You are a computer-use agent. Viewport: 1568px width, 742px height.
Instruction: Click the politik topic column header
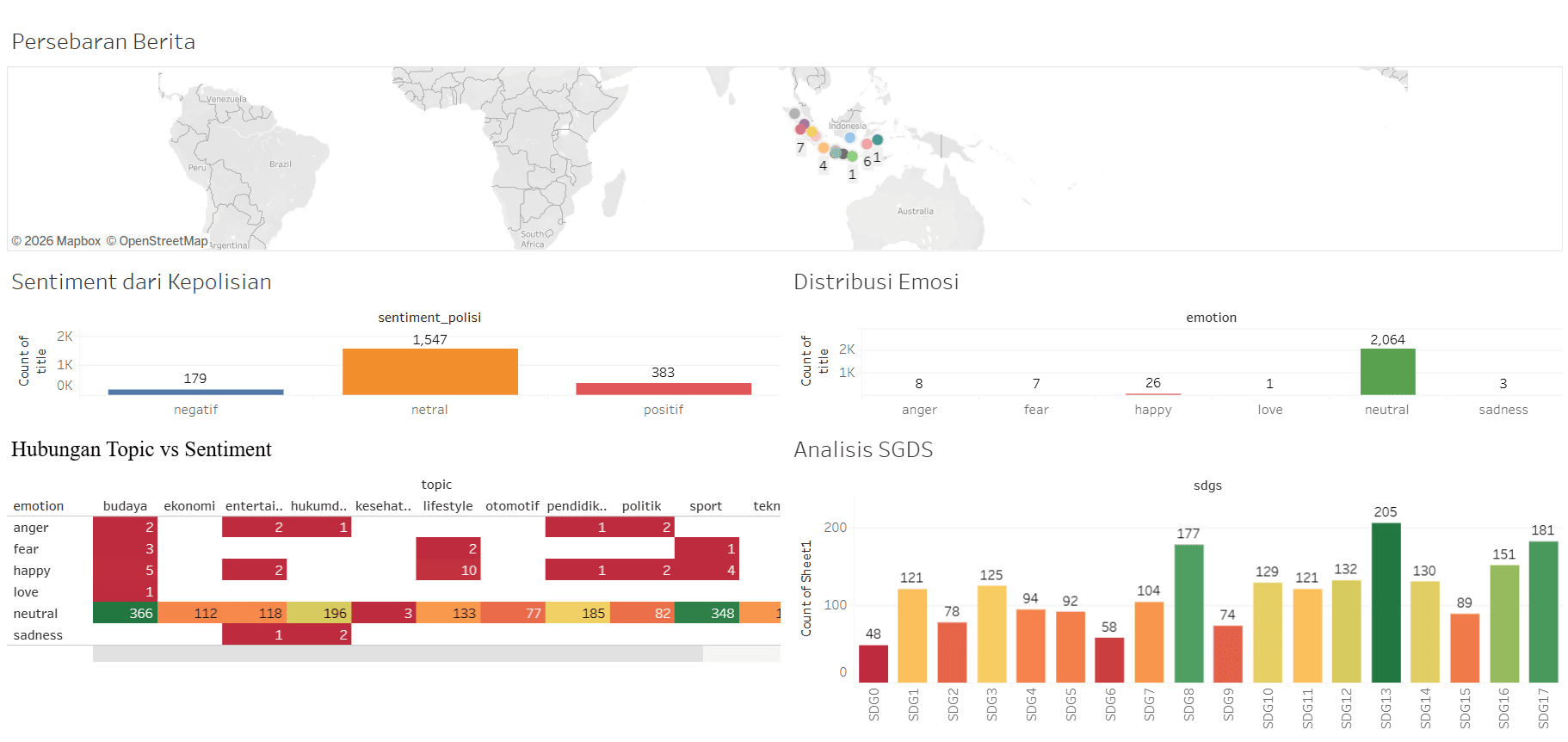pyautogui.click(x=642, y=506)
